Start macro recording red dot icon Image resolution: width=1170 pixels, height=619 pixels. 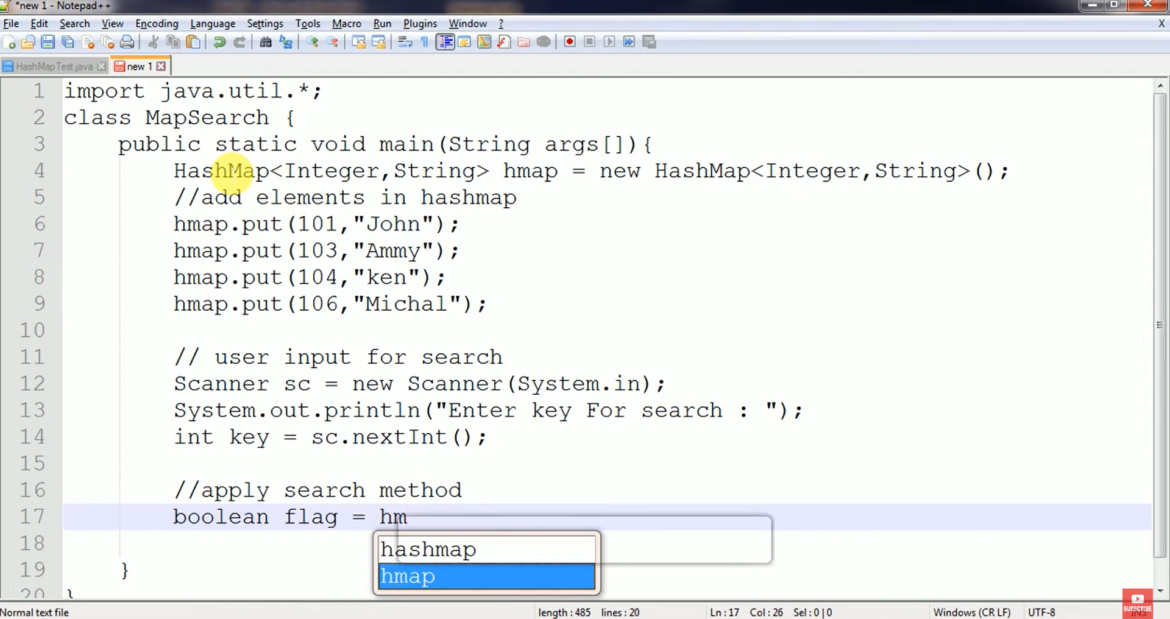[x=569, y=42]
